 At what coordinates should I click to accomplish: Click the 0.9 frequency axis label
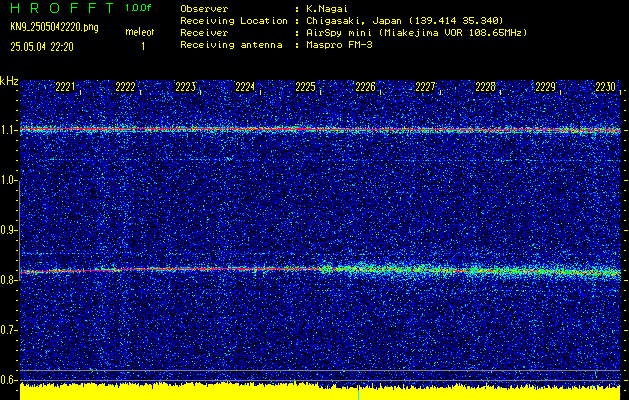click(x=8, y=230)
